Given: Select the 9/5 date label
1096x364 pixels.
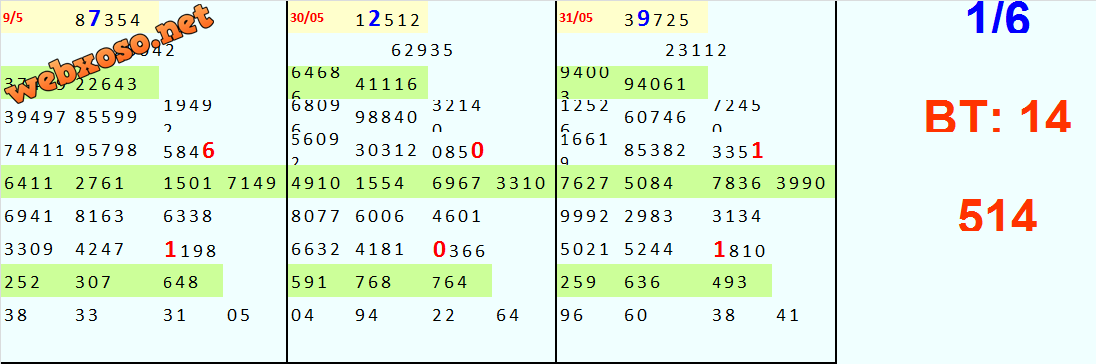Looking at the screenshot, I should [13, 19].
